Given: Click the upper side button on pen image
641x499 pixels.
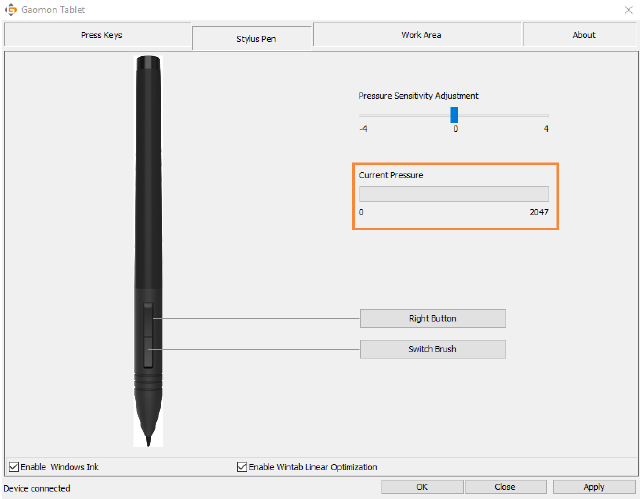Looking at the screenshot, I should [148, 319].
